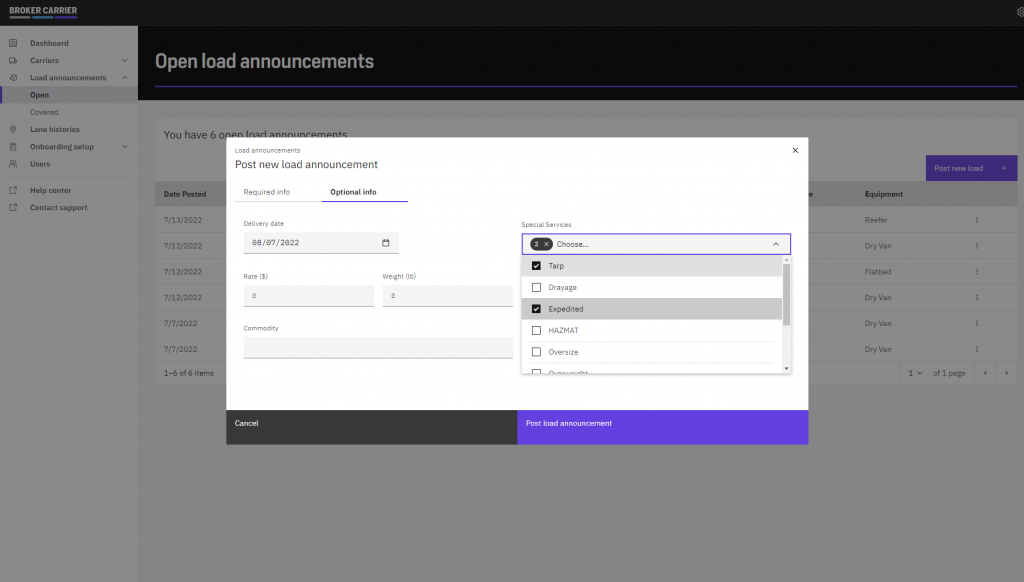Click the Date Posted column header
This screenshot has height=582, width=1024.
tap(185, 194)
